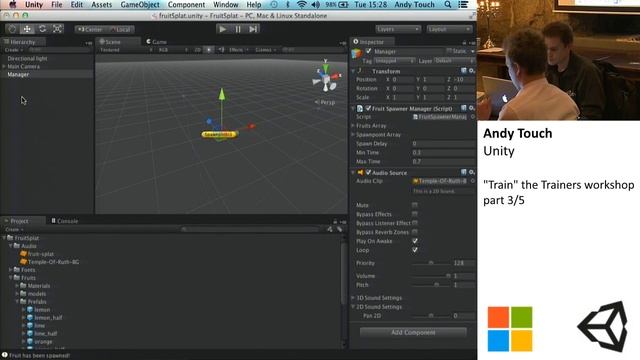Open Transform component gear menu
Screen dimensions: 640x360
tap(472, 71)
